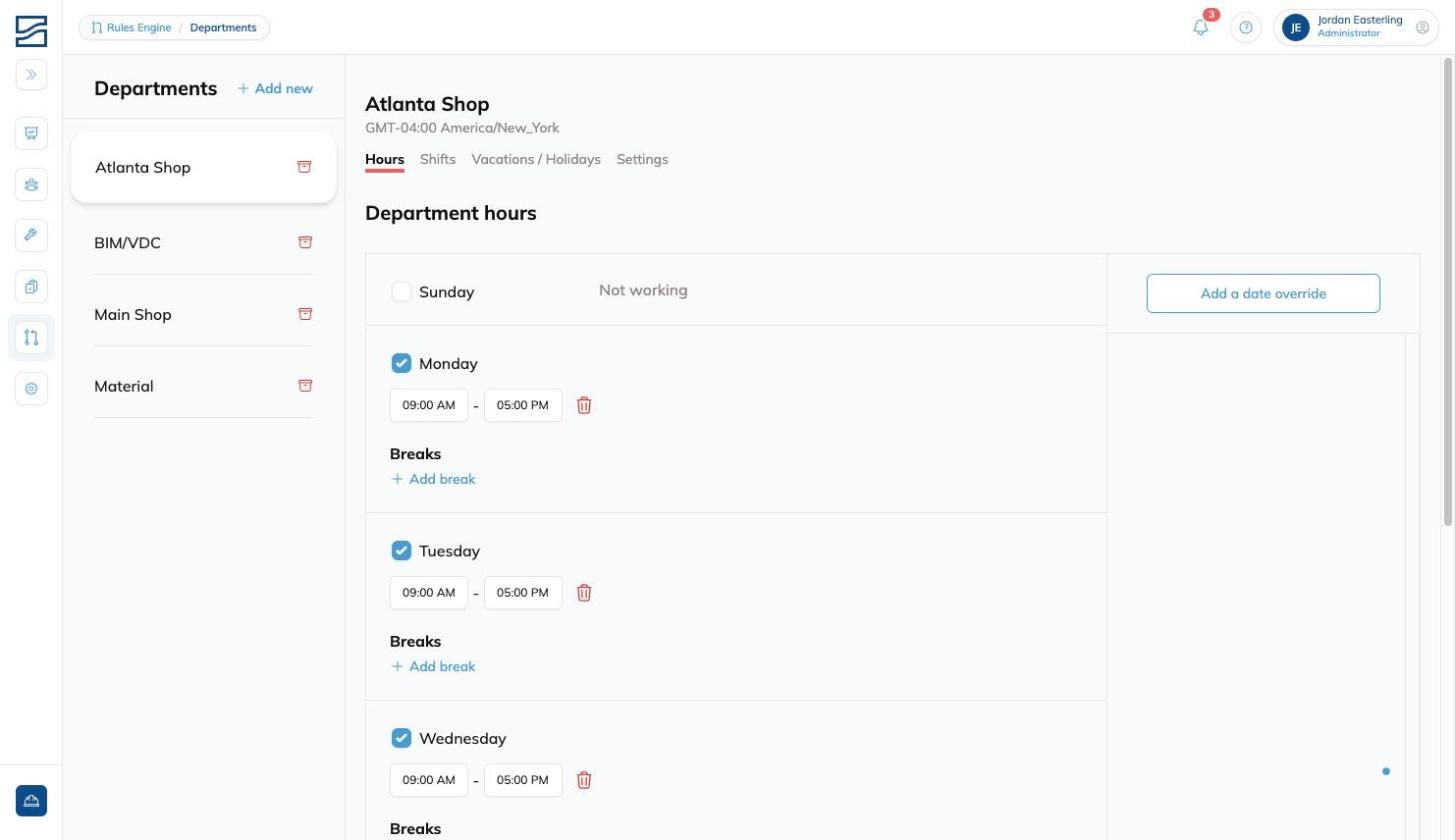Switch to the Shifts tab

pyautogui.click(x=438, y=159)
